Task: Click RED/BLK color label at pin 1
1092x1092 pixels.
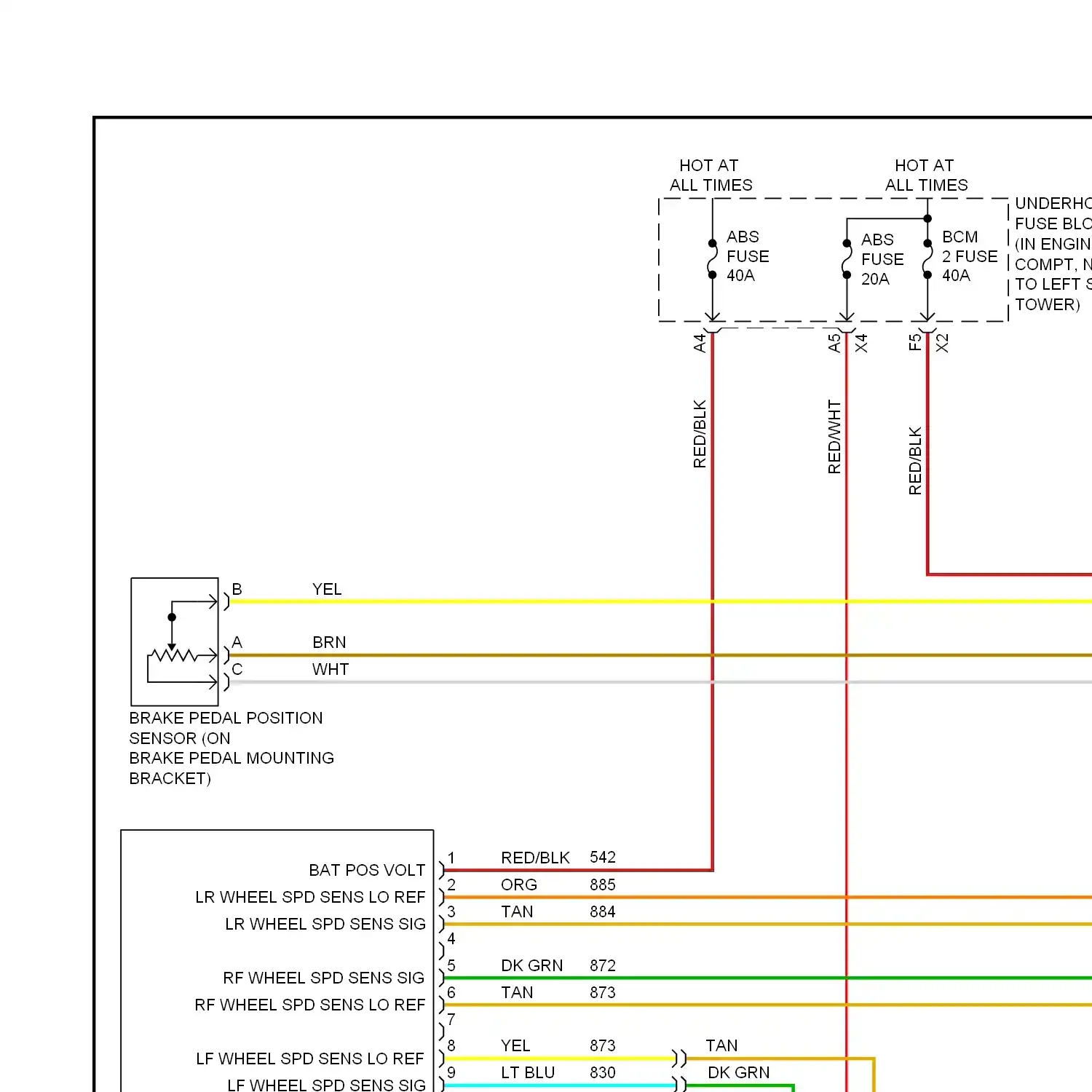Action: click(535, 858)
